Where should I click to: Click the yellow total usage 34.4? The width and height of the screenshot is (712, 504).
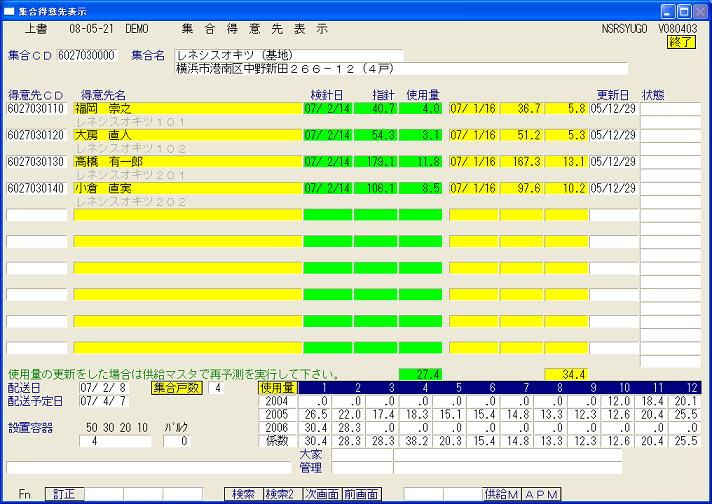[x=566, y=375]
